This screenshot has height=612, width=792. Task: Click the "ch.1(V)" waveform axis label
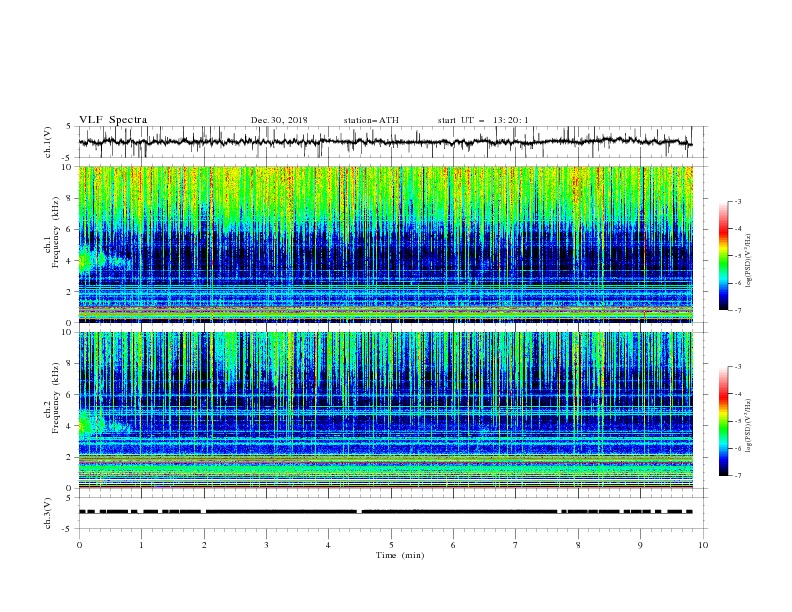pos(48,142)
